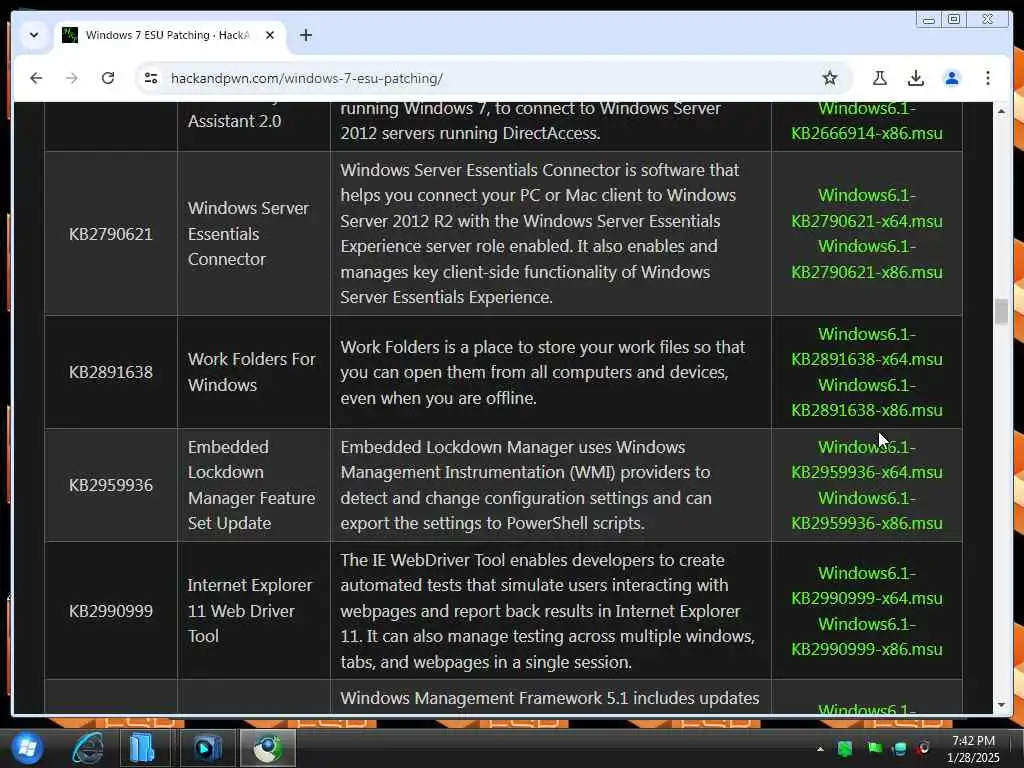Launch Internet Explorer from the taskbar
The image size is (1024, 768).
[x=88, y=748]
